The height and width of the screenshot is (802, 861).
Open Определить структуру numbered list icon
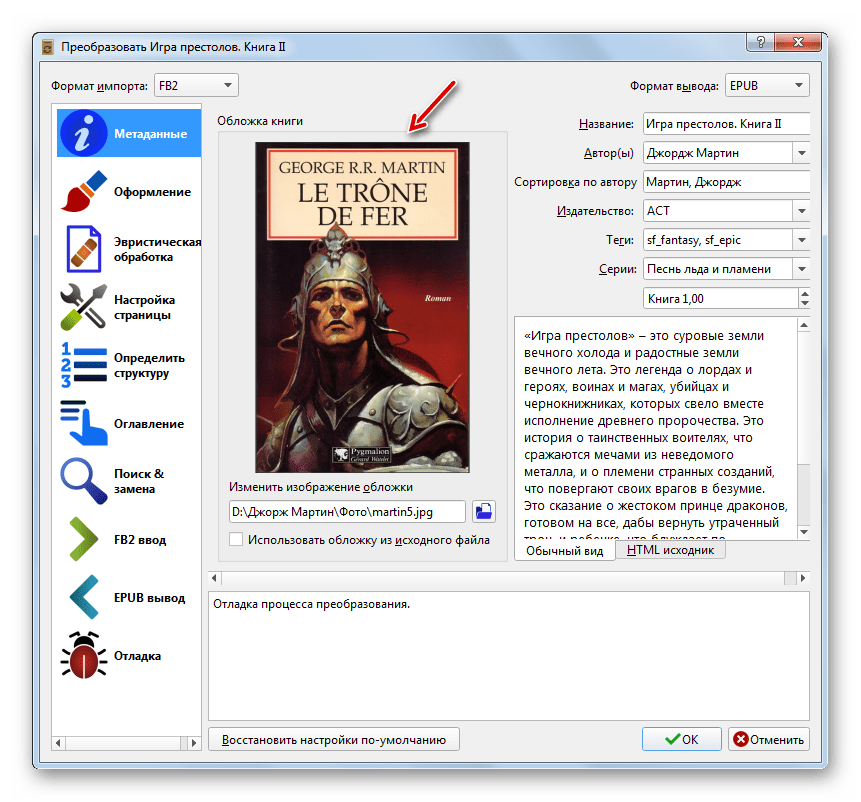83,365
